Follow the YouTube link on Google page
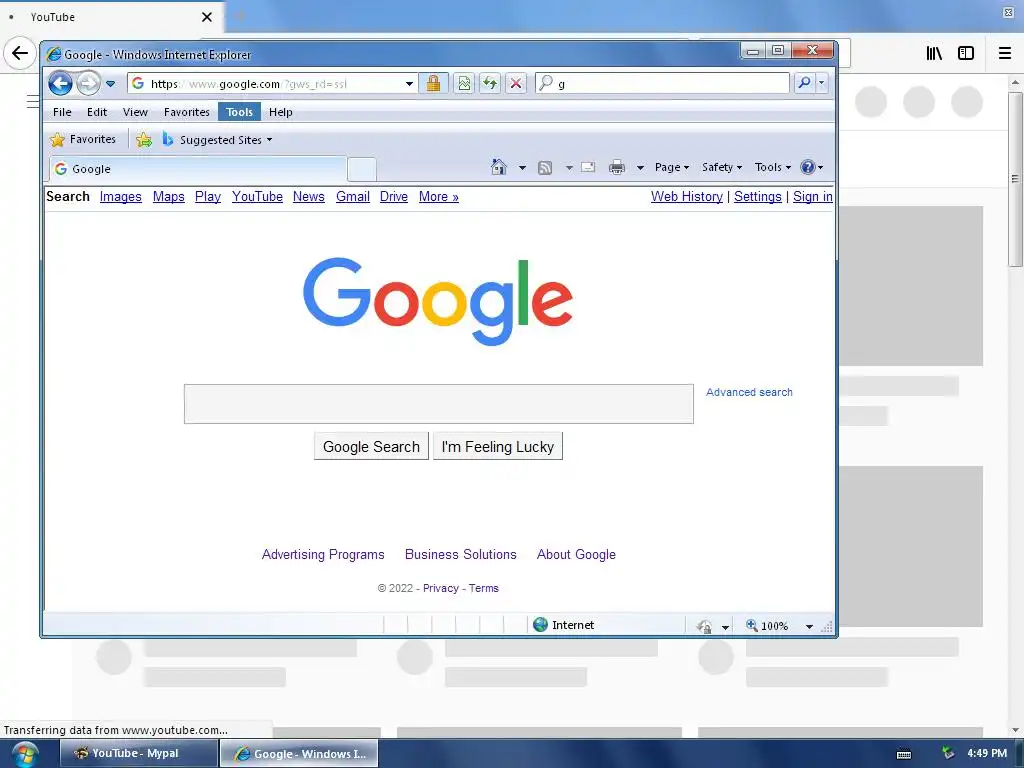Screen dimensions: 1024x768 pos(257,197)
